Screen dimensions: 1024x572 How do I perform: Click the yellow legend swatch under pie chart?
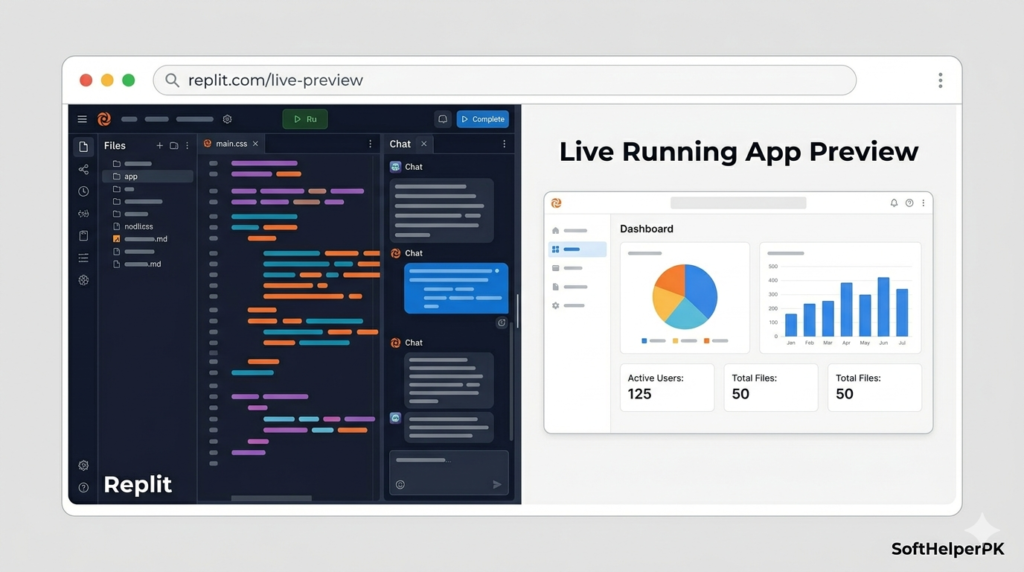675,341
